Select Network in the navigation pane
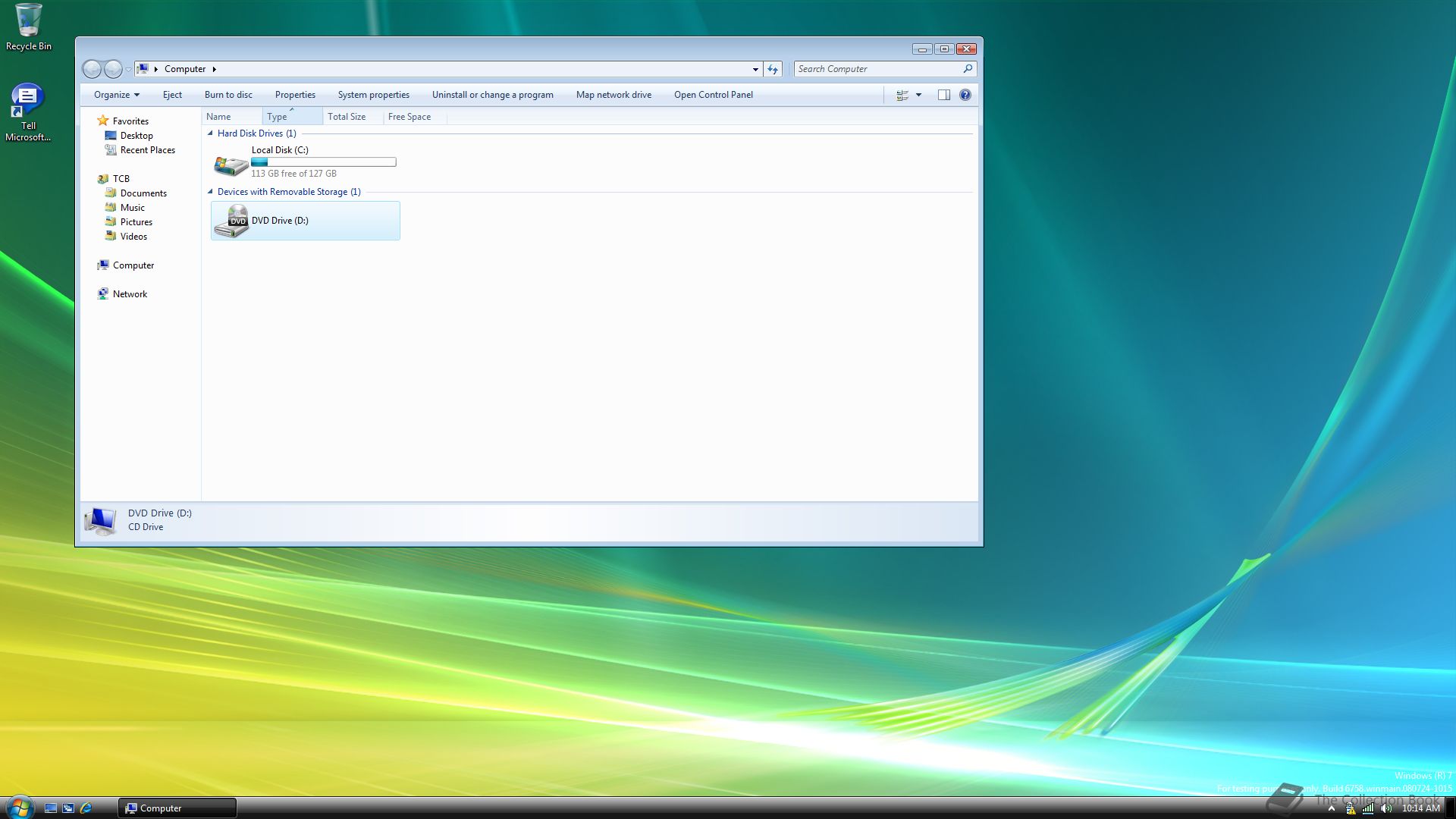 [x=130, y=294]
